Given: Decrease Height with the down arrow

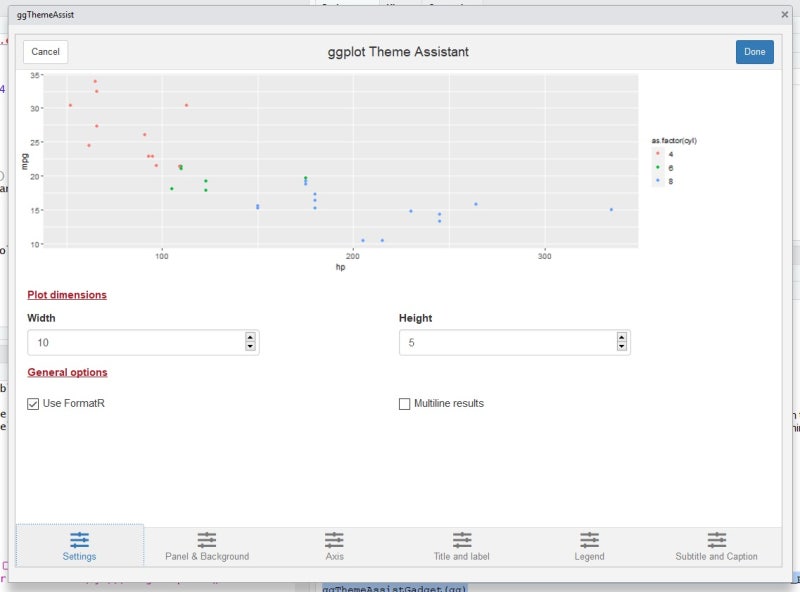Looking at the screenshot, I should pos(621,346).
